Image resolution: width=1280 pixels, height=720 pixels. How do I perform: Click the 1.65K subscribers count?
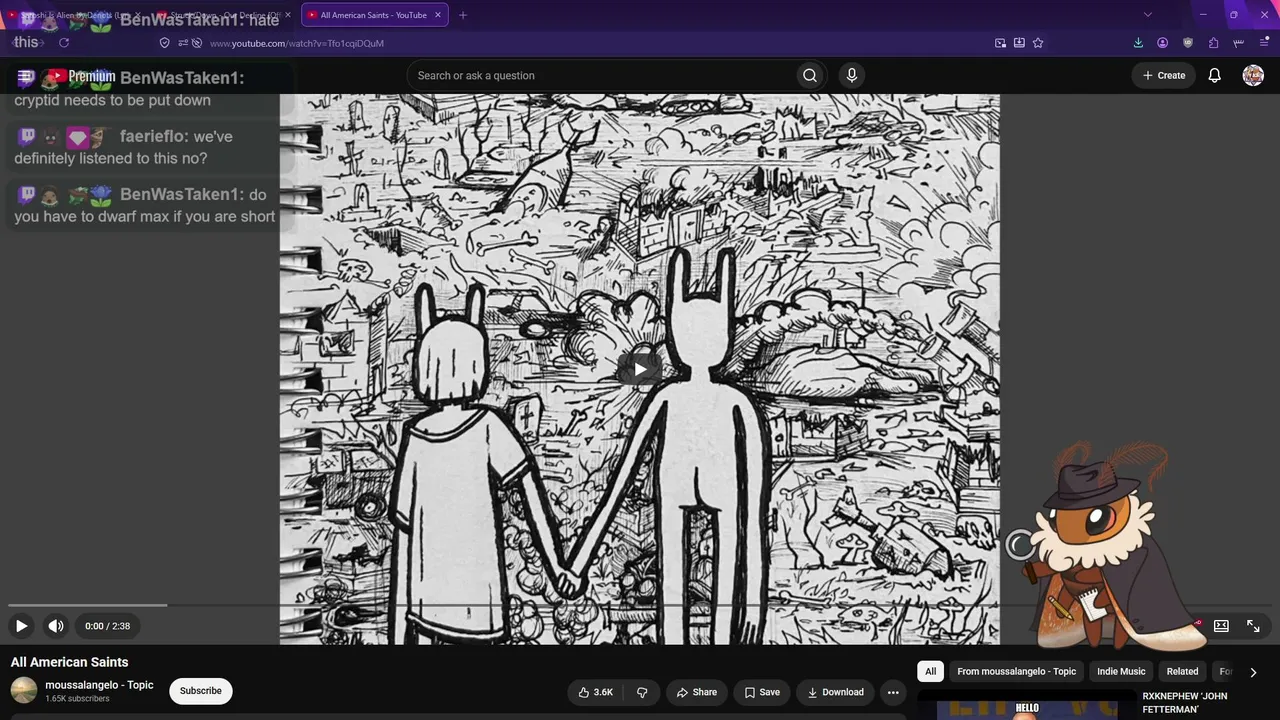[77, 699]
